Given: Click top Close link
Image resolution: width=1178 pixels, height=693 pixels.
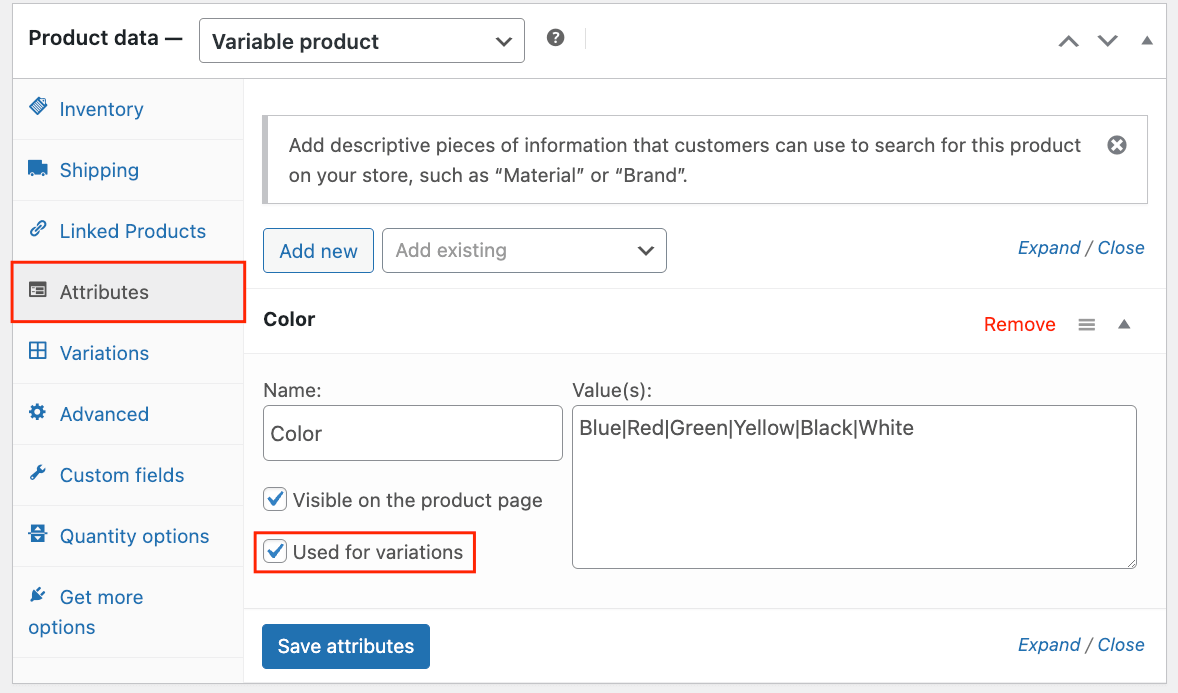Looking at the screenshot, I should click(1121, 248).
